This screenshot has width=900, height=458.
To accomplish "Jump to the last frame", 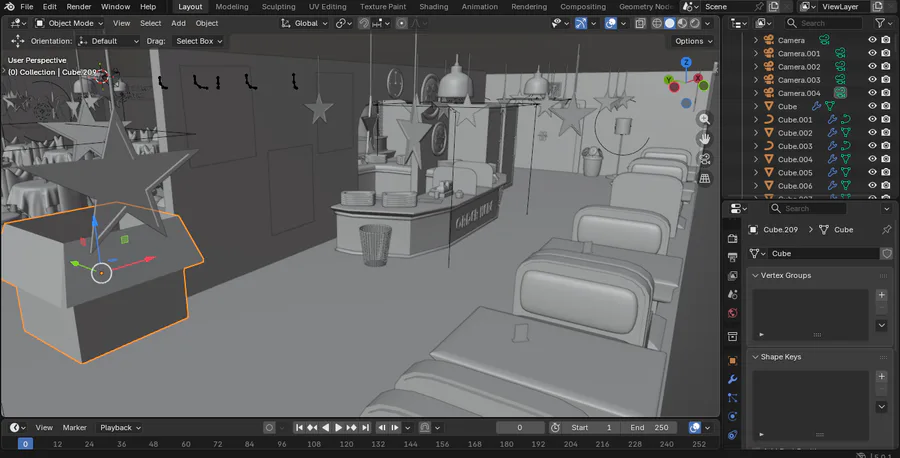I will pos(365,428).
